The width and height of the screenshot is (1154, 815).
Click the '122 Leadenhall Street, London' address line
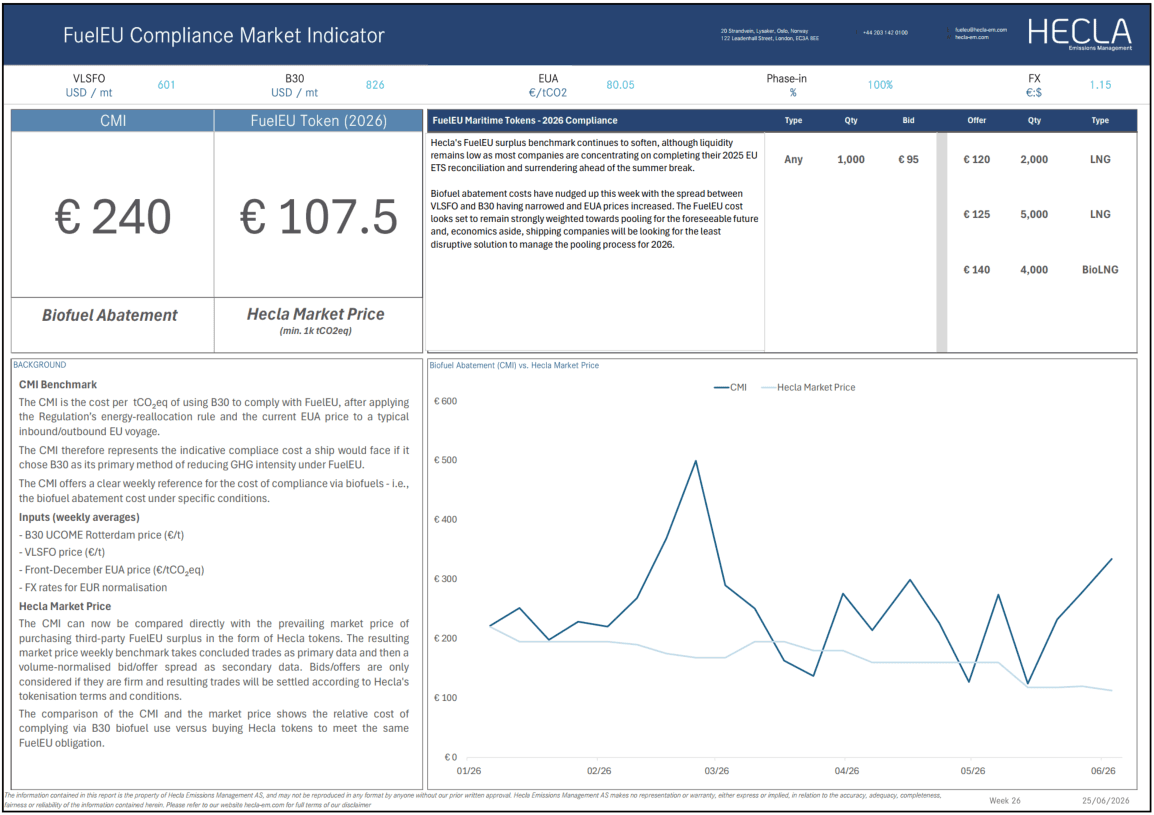[x=769, y=38]
